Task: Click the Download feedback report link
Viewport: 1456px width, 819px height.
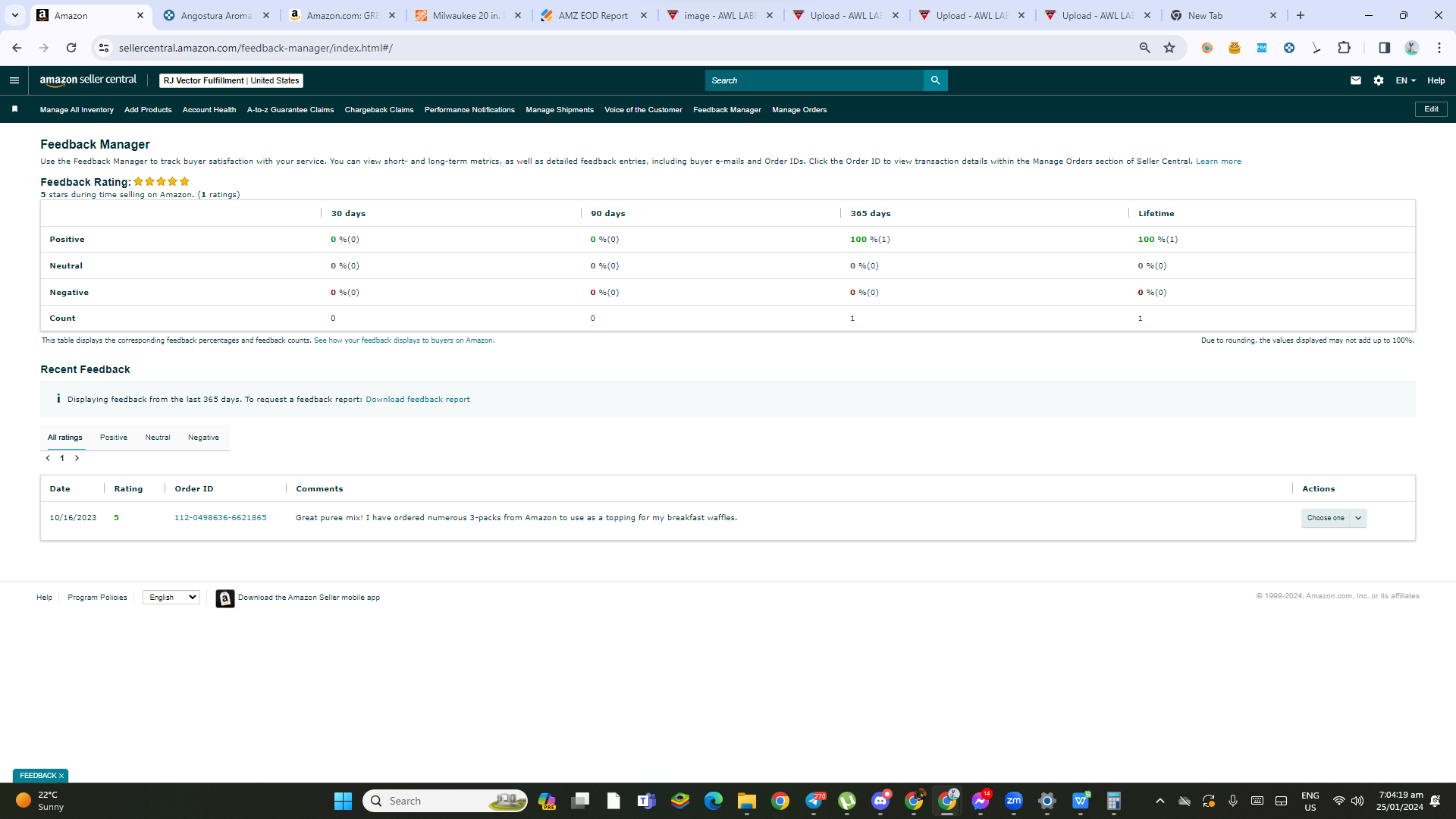Action: [x=418, y=400]
